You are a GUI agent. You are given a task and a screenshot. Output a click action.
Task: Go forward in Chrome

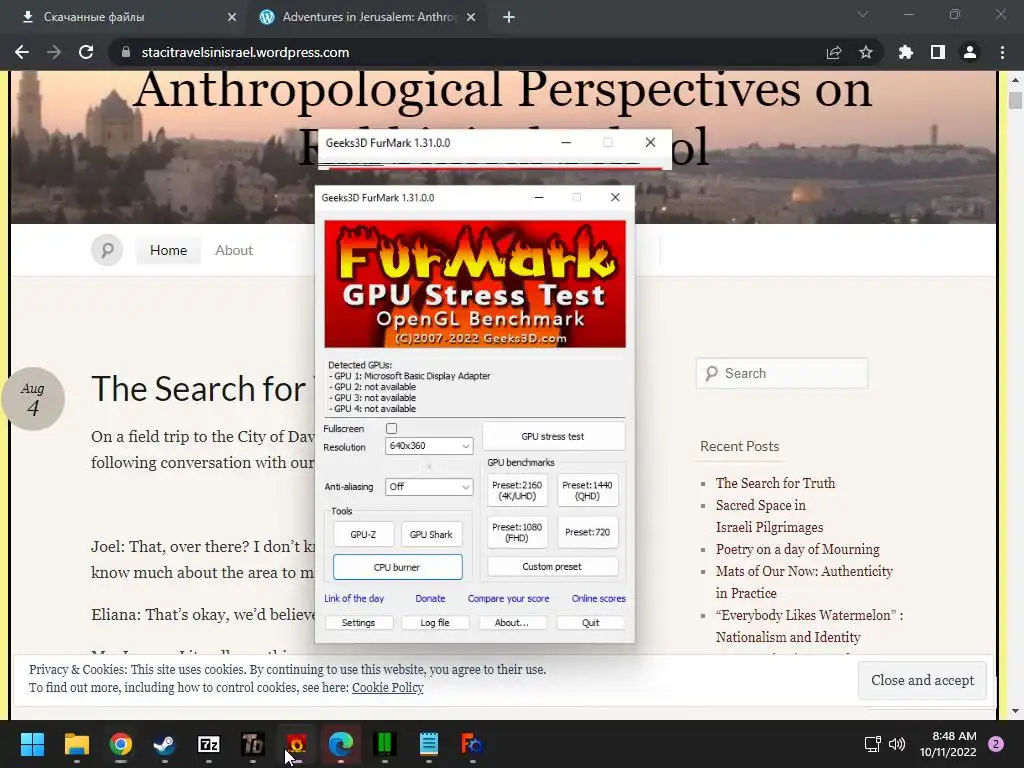pyautogui.click(x=54, y=52)
